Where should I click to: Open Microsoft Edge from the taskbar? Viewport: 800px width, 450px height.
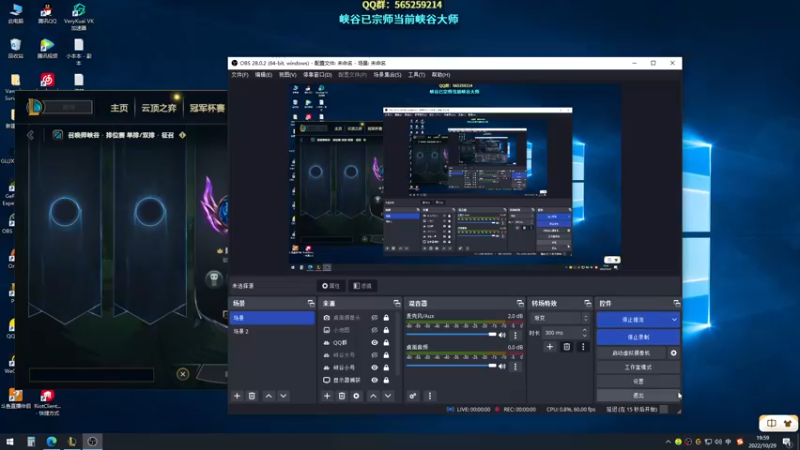click(52, 442)
